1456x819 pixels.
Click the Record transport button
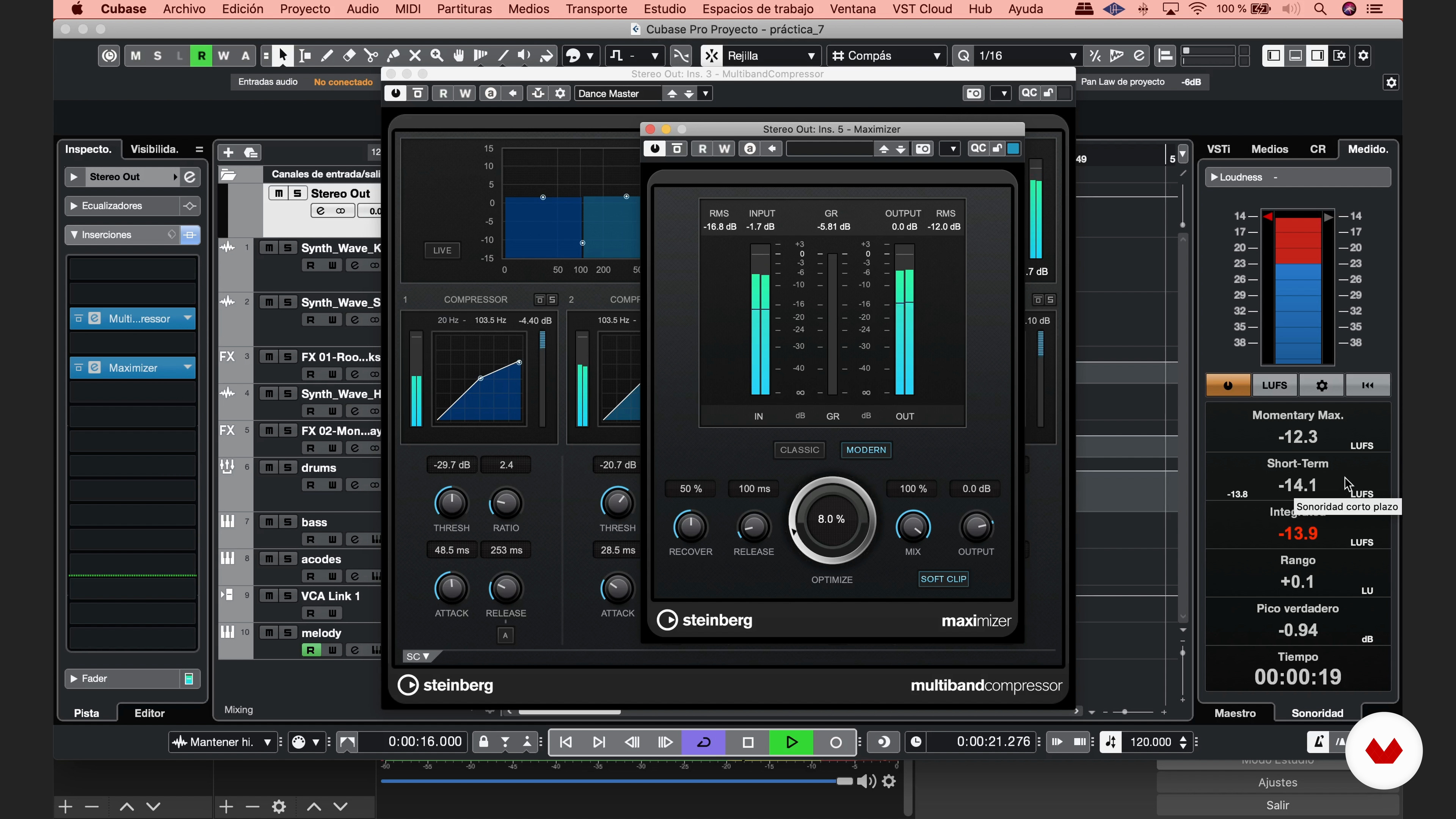coord(835,742)
